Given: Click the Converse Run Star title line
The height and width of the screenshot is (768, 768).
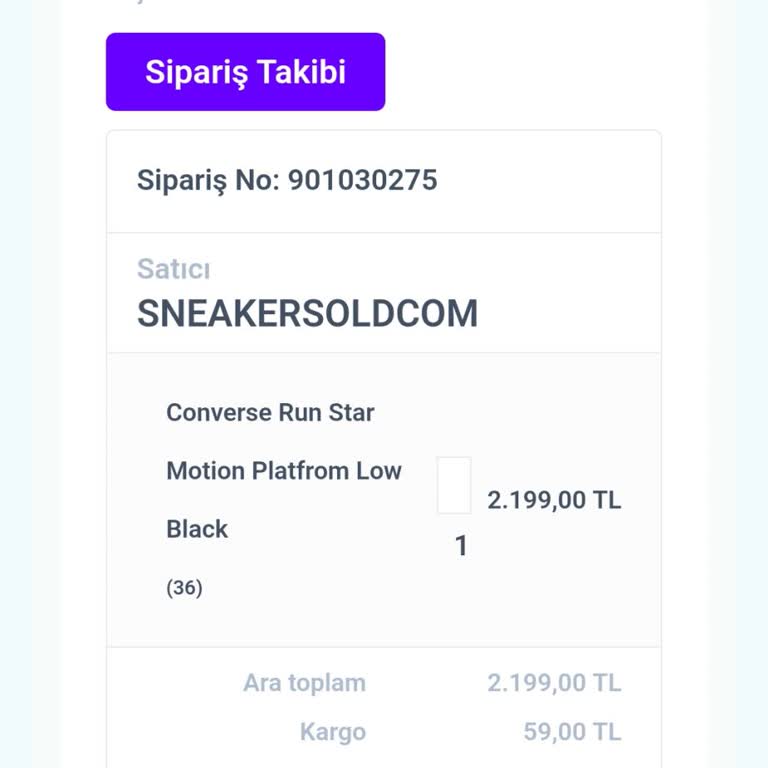Looking at the screenshot, I should [x=270, y=412].
